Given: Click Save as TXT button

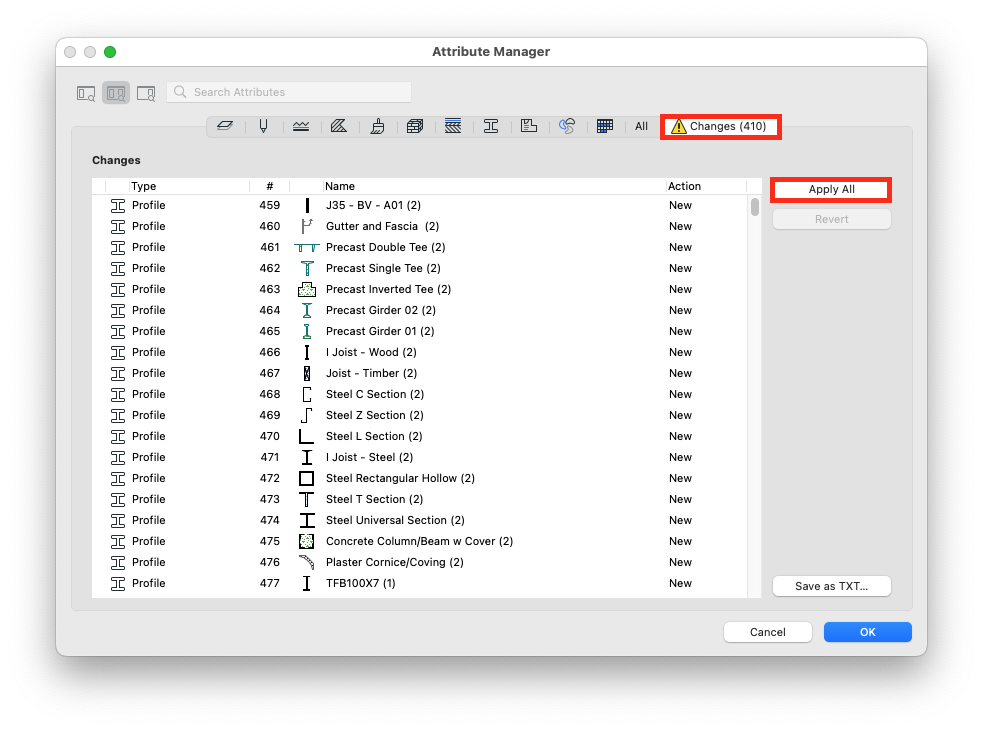Looking at the screenshot, I should pyautogui.click(x=831, y=586).
